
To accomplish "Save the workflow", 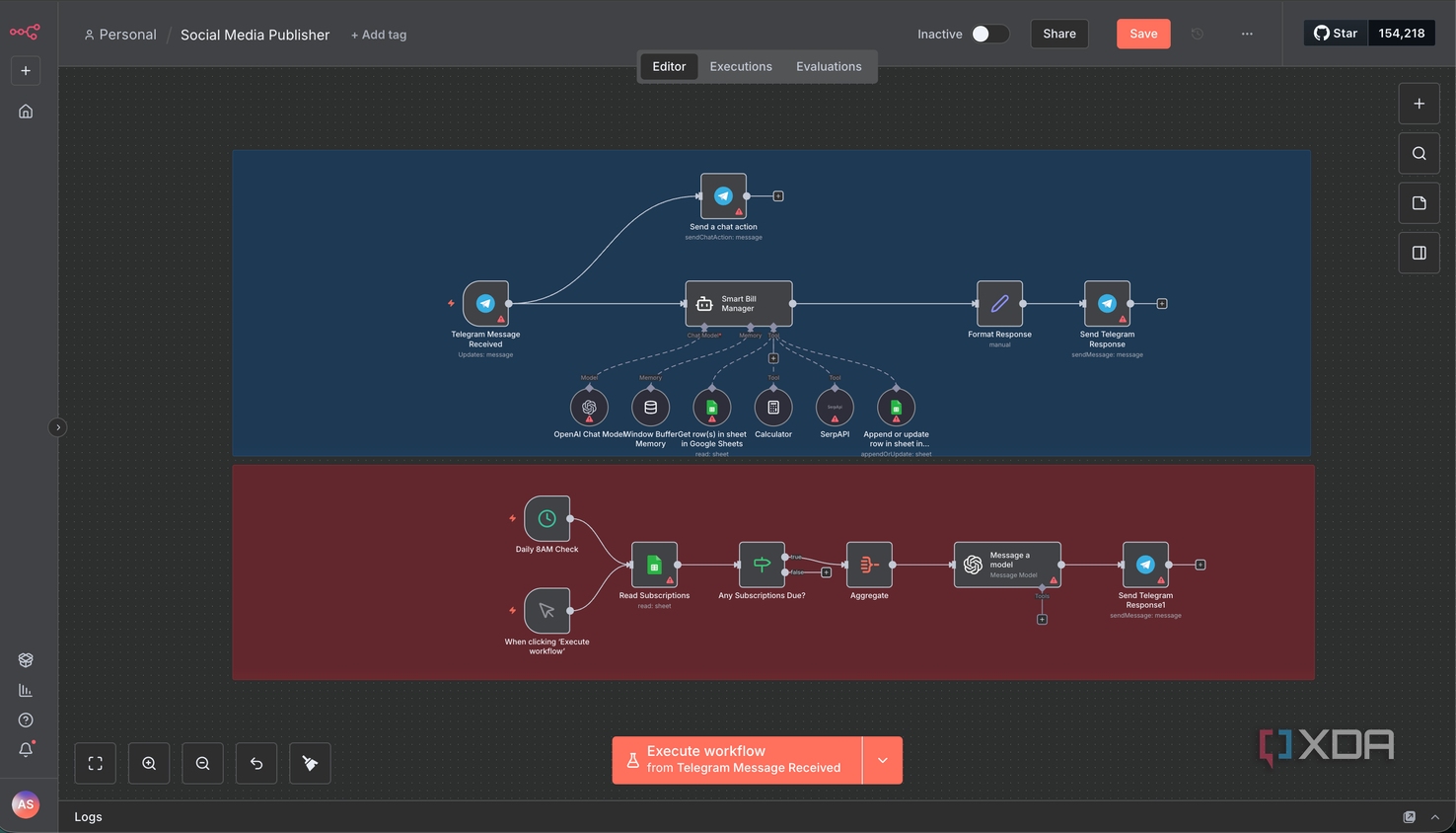I will coord(1143,34).
